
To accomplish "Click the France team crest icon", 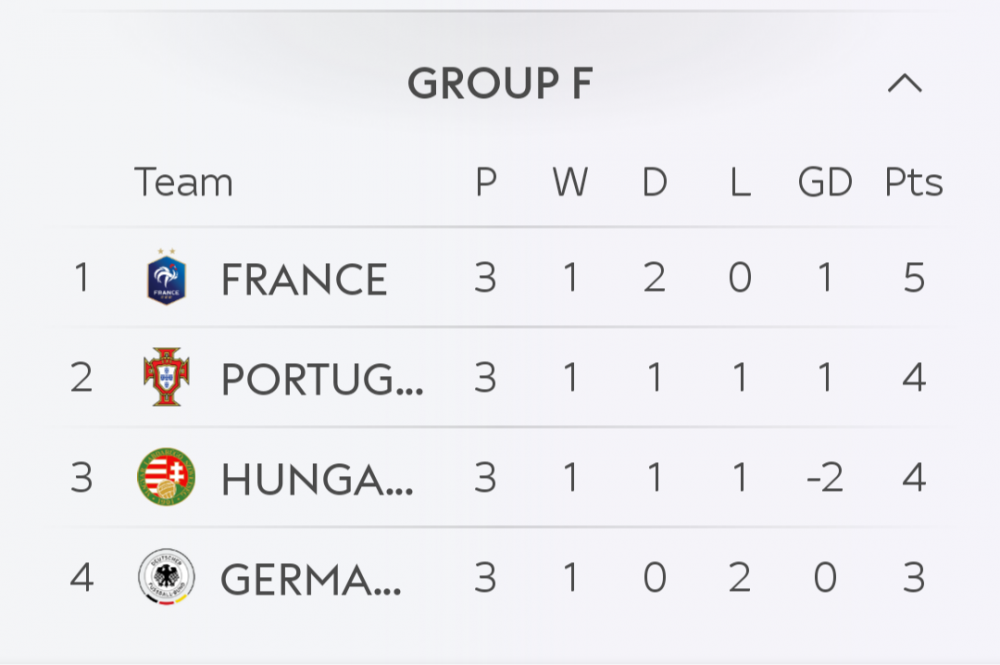I will tap(166, 278).
